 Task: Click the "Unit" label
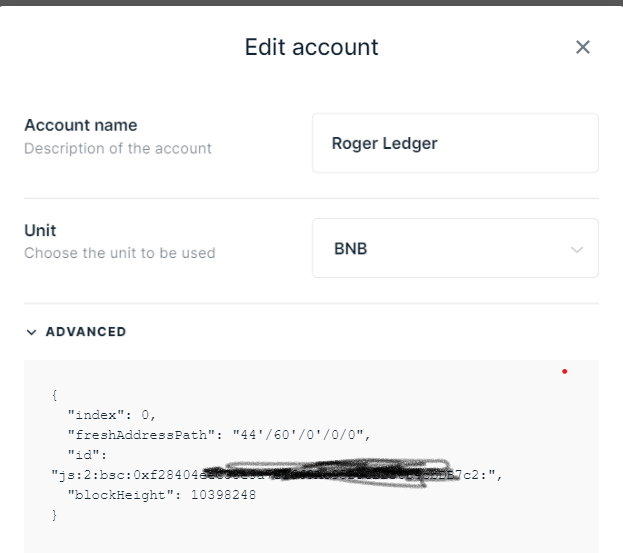point(40,230)
